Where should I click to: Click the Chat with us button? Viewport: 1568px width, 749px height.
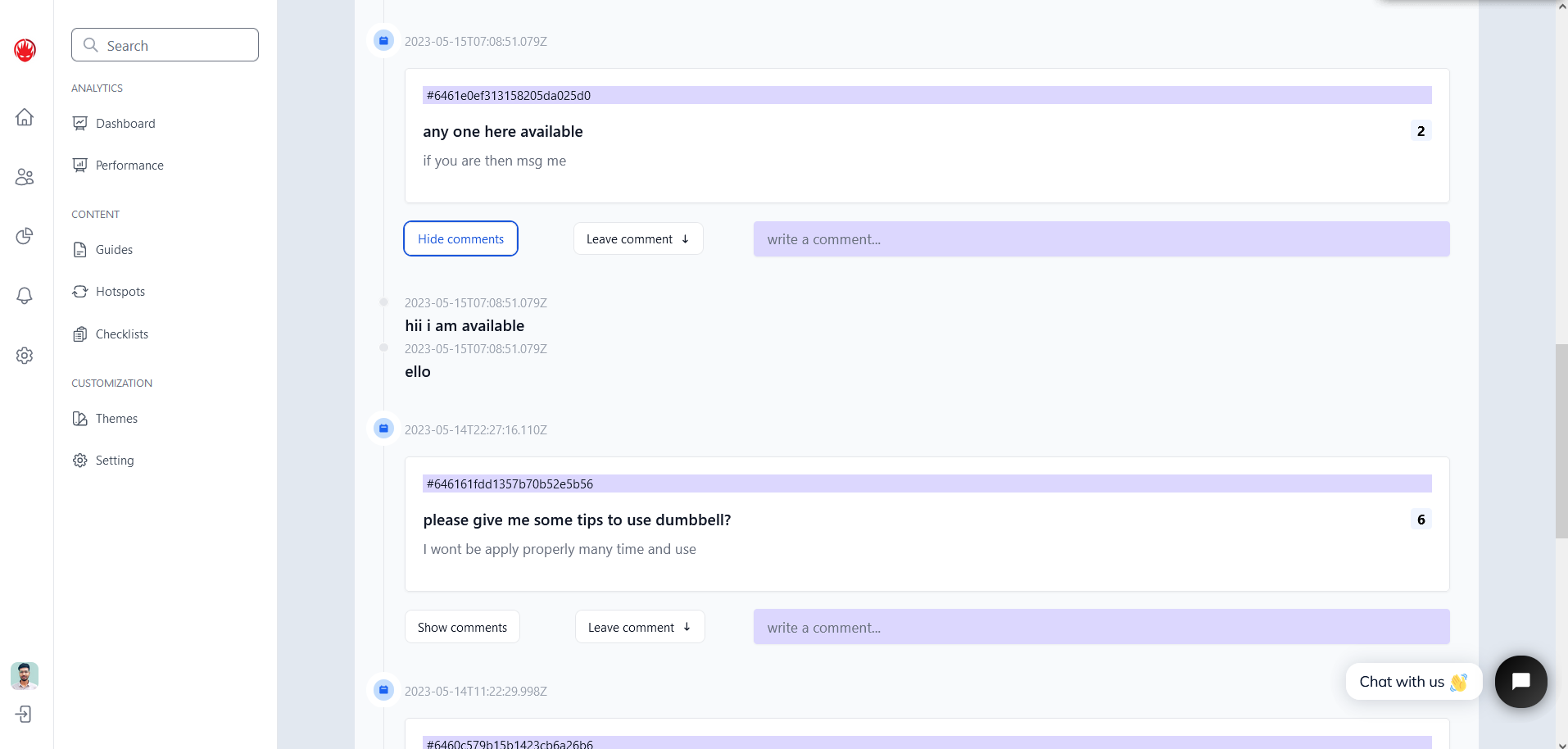[x=1412, y=681]
